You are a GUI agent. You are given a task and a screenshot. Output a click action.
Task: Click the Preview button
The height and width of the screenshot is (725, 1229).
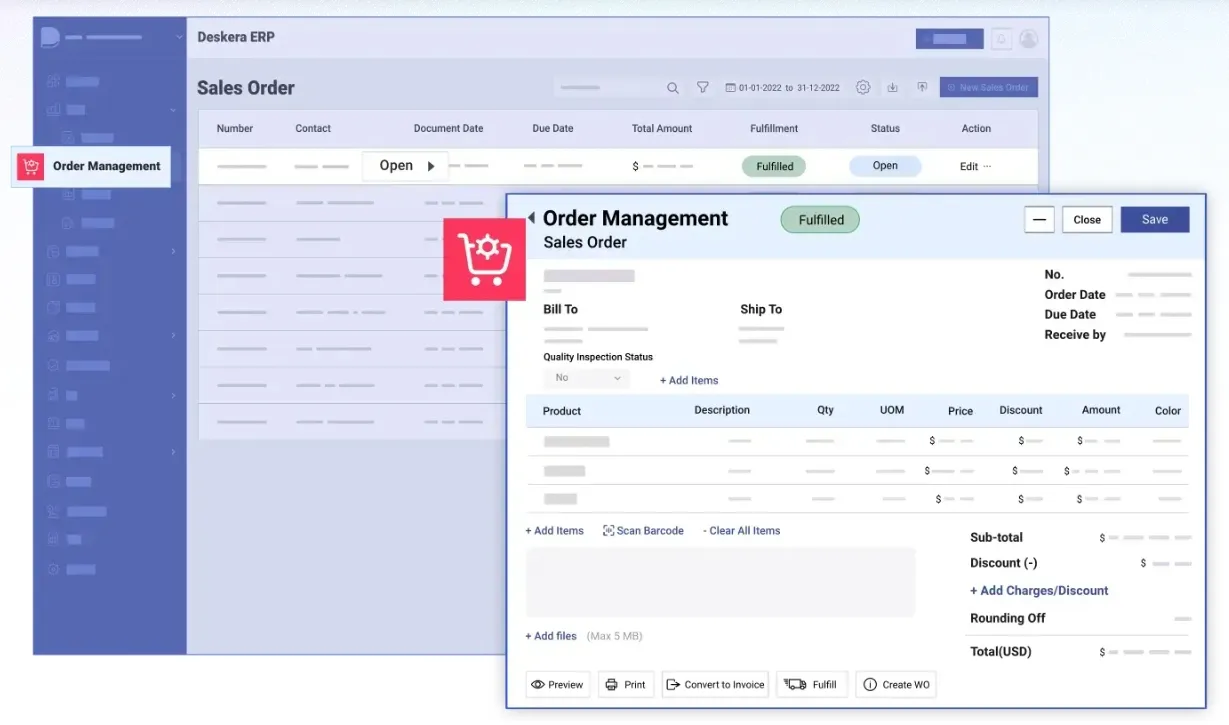click(x=558, y=685)
